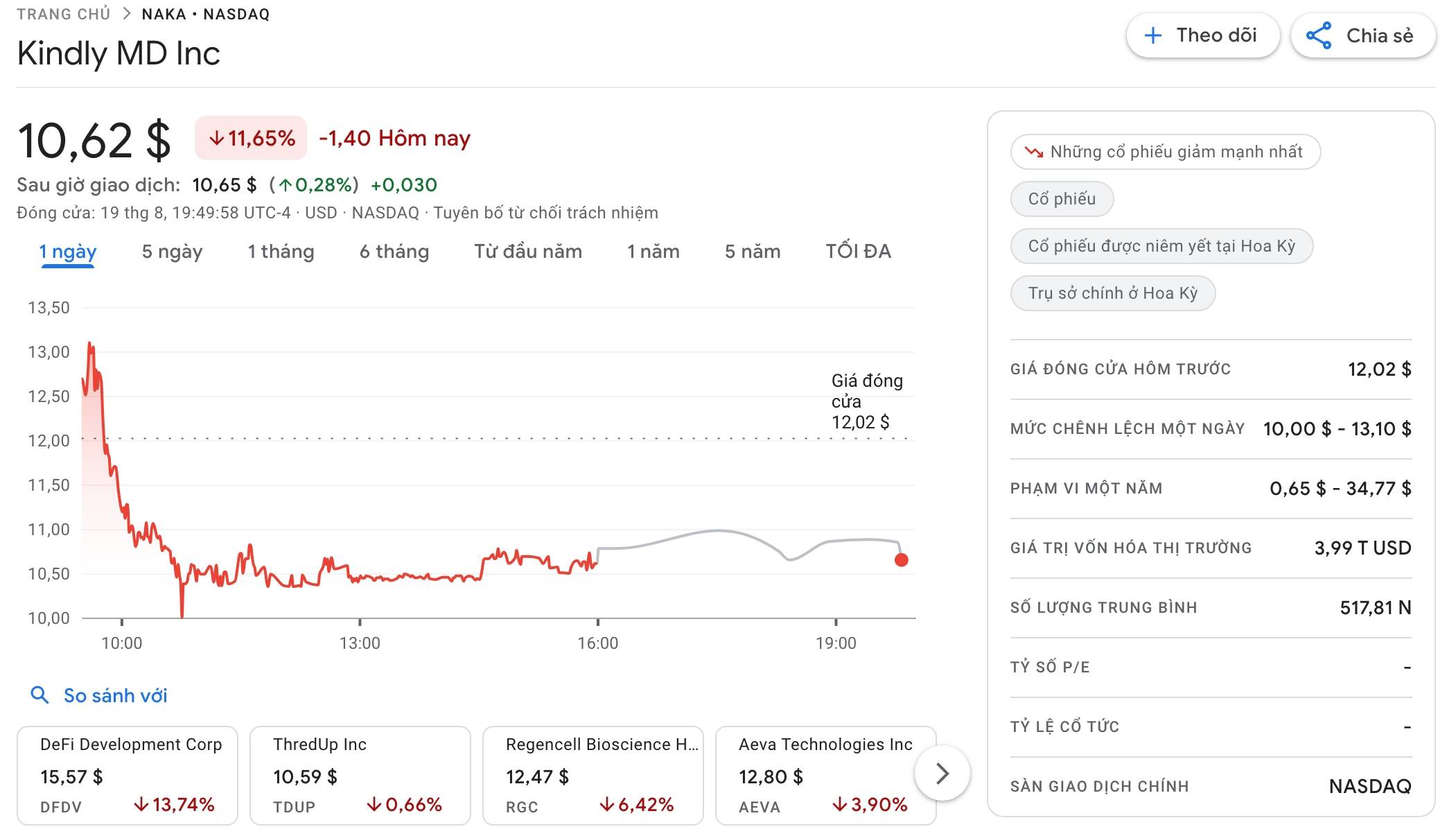The image size is (1456, 836).
Task: Click the -11,65% change badge
Action: click(x=251, y=138)
